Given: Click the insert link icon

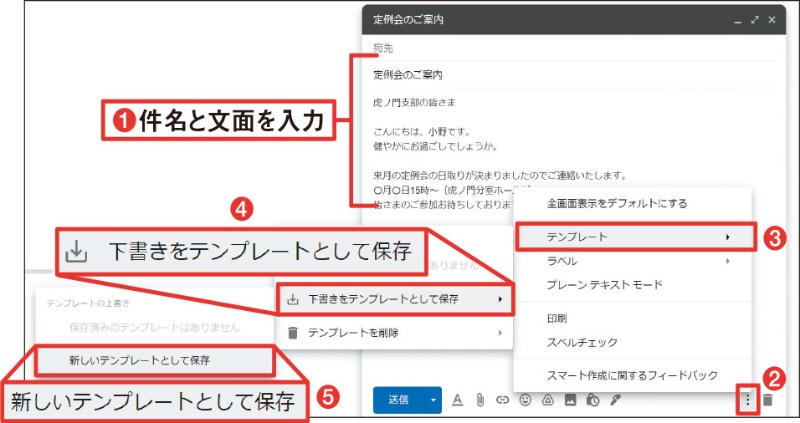Looking at the screenshot, I should 503,400.
